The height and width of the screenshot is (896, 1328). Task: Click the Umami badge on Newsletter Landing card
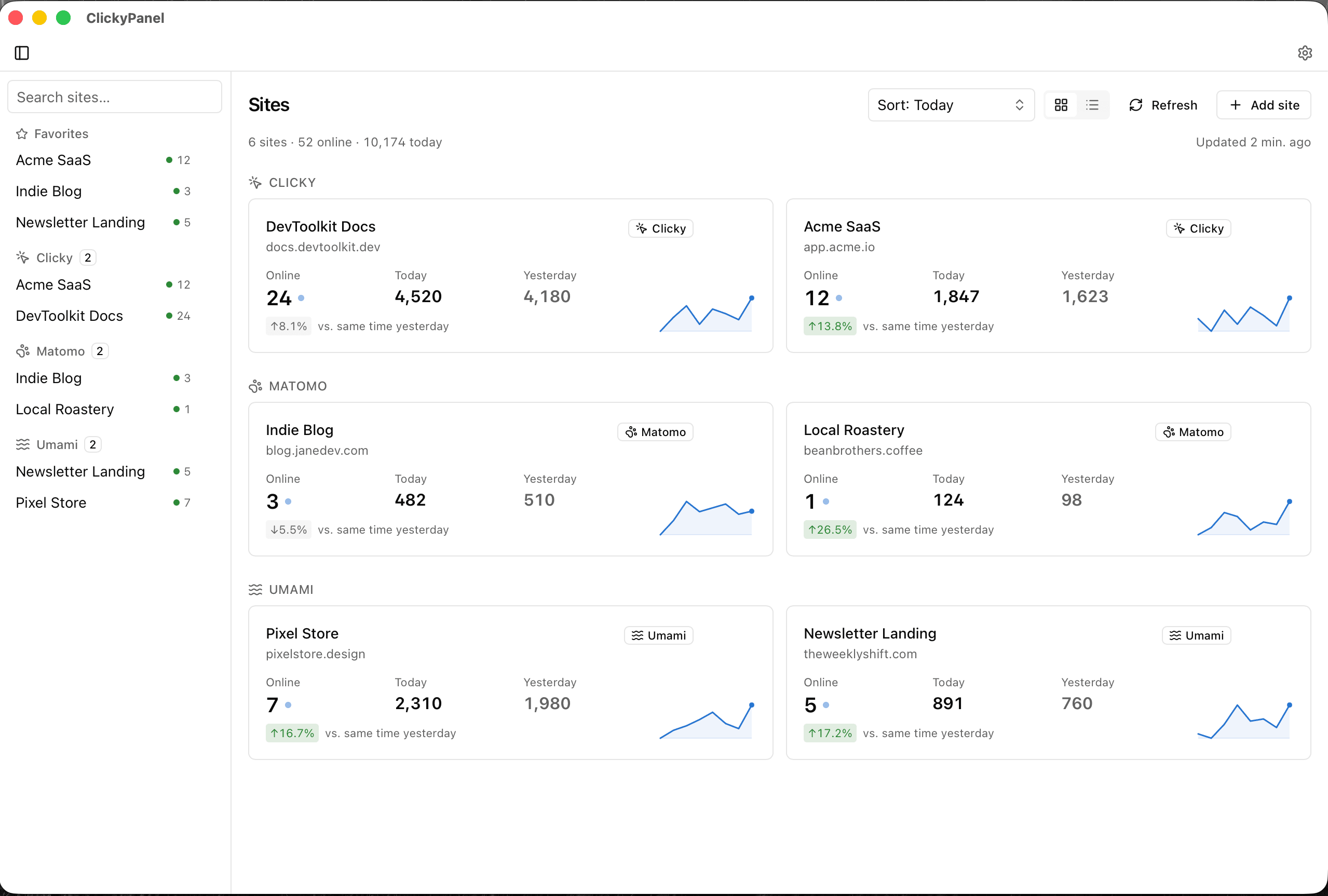click(1197, 635)
